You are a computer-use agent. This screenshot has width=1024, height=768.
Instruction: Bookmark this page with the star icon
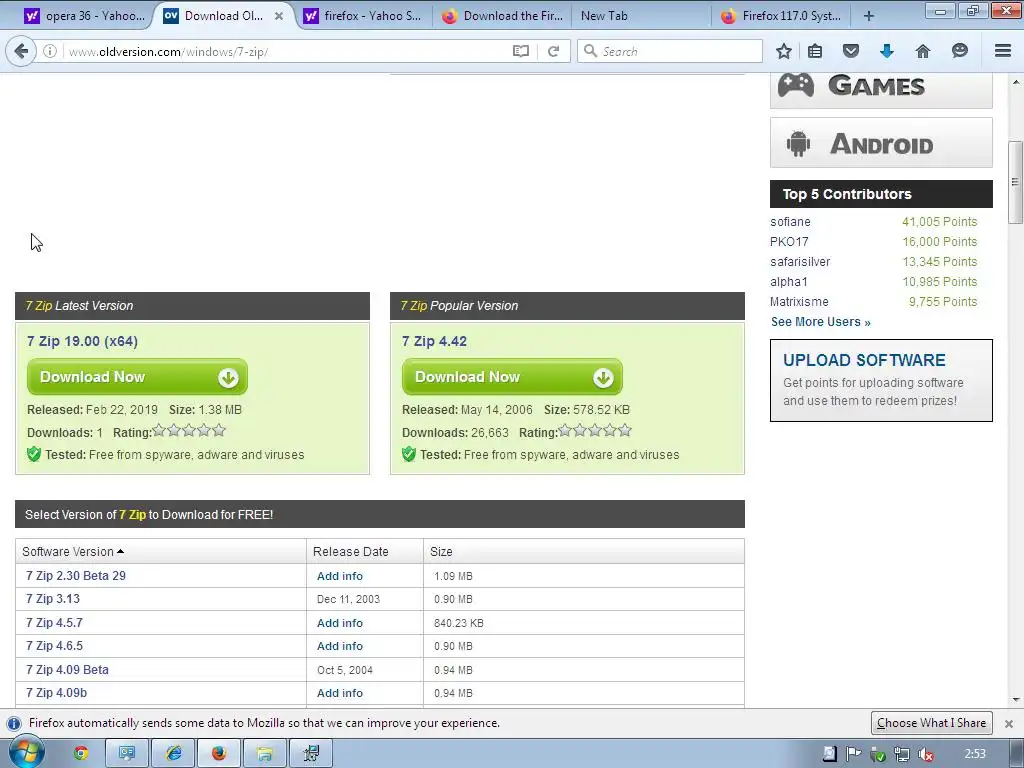(x=784, y=51)
